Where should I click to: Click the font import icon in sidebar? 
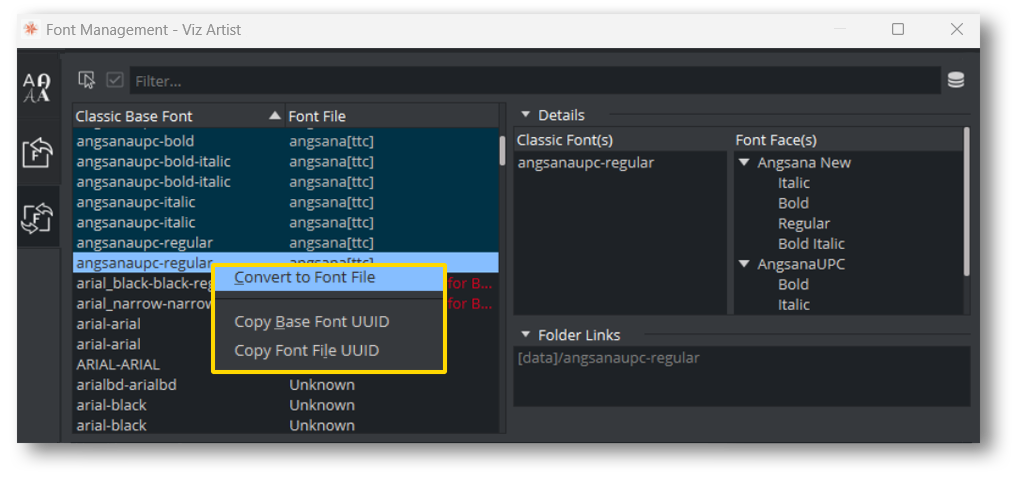coord(37,153)
